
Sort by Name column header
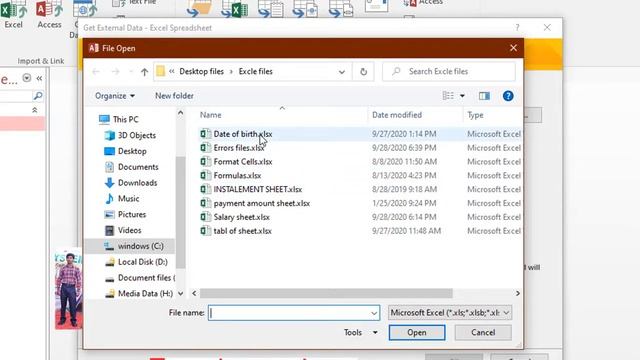point(211,115)
